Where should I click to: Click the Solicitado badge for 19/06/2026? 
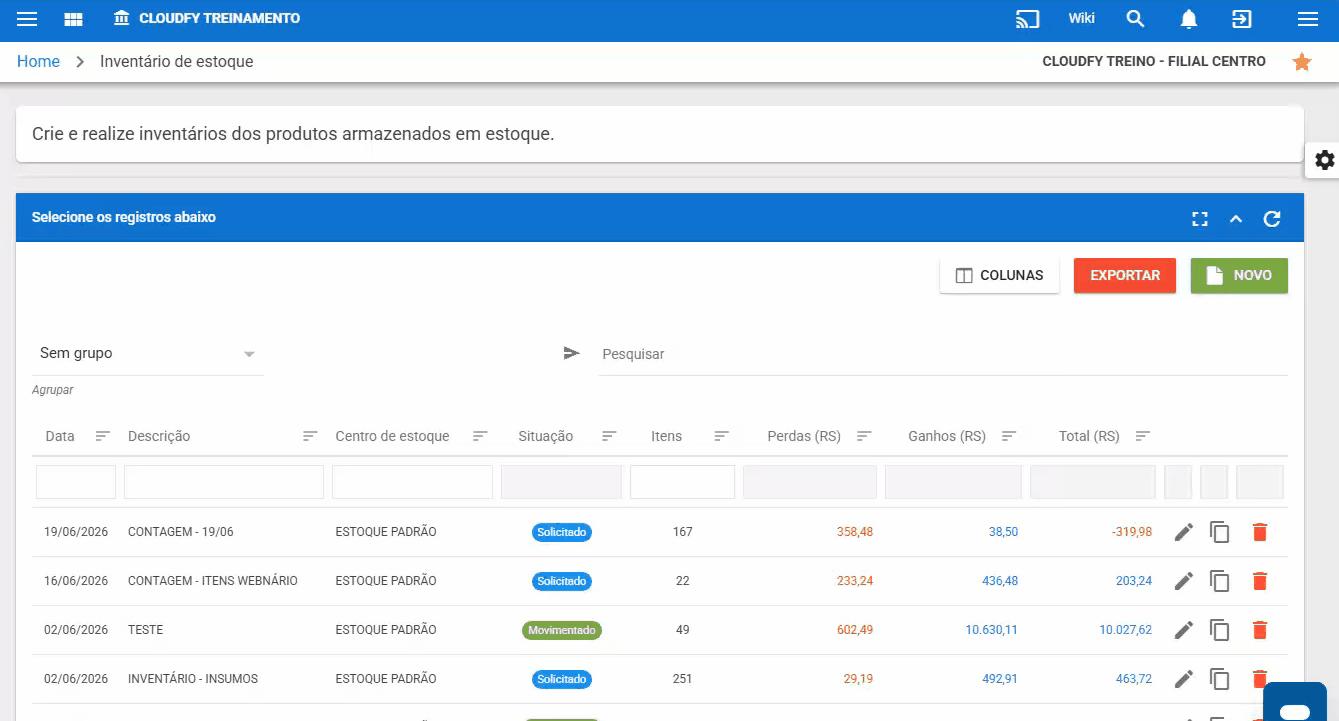pos(562,532)
